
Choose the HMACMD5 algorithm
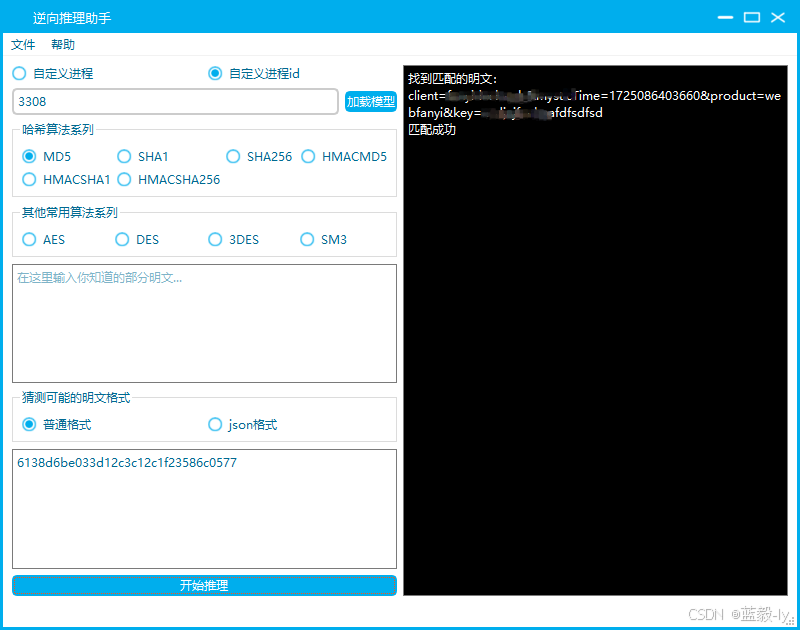344,157
